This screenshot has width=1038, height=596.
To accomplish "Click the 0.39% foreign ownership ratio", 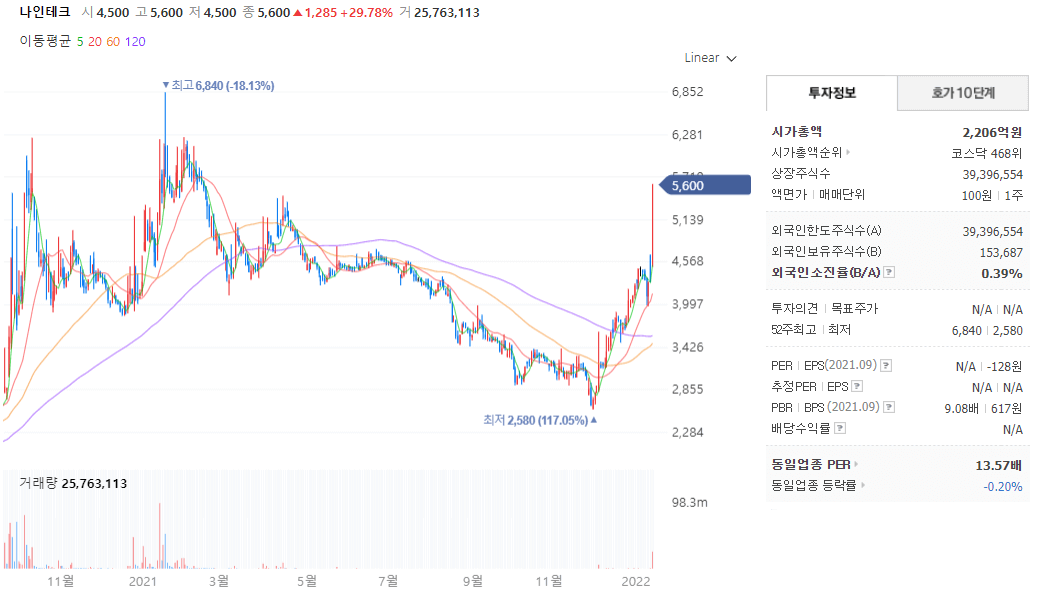I will coord(1002,273).
